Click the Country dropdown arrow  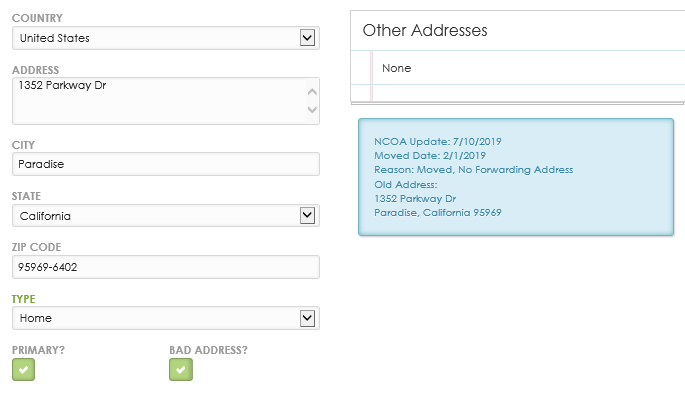pos(308,38)
